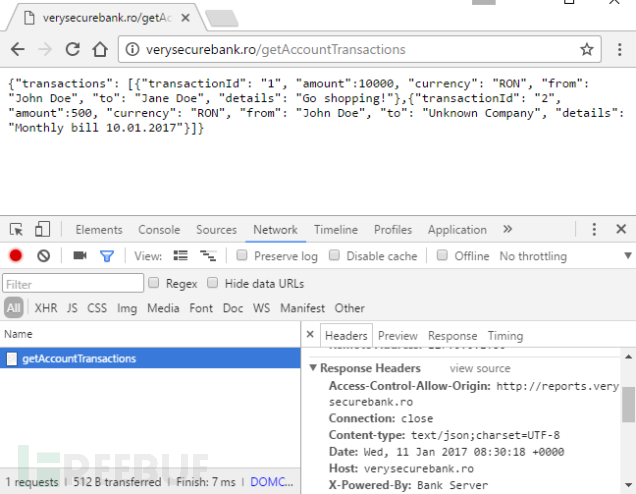Show overview waterfall view icon

click(208, 256)
